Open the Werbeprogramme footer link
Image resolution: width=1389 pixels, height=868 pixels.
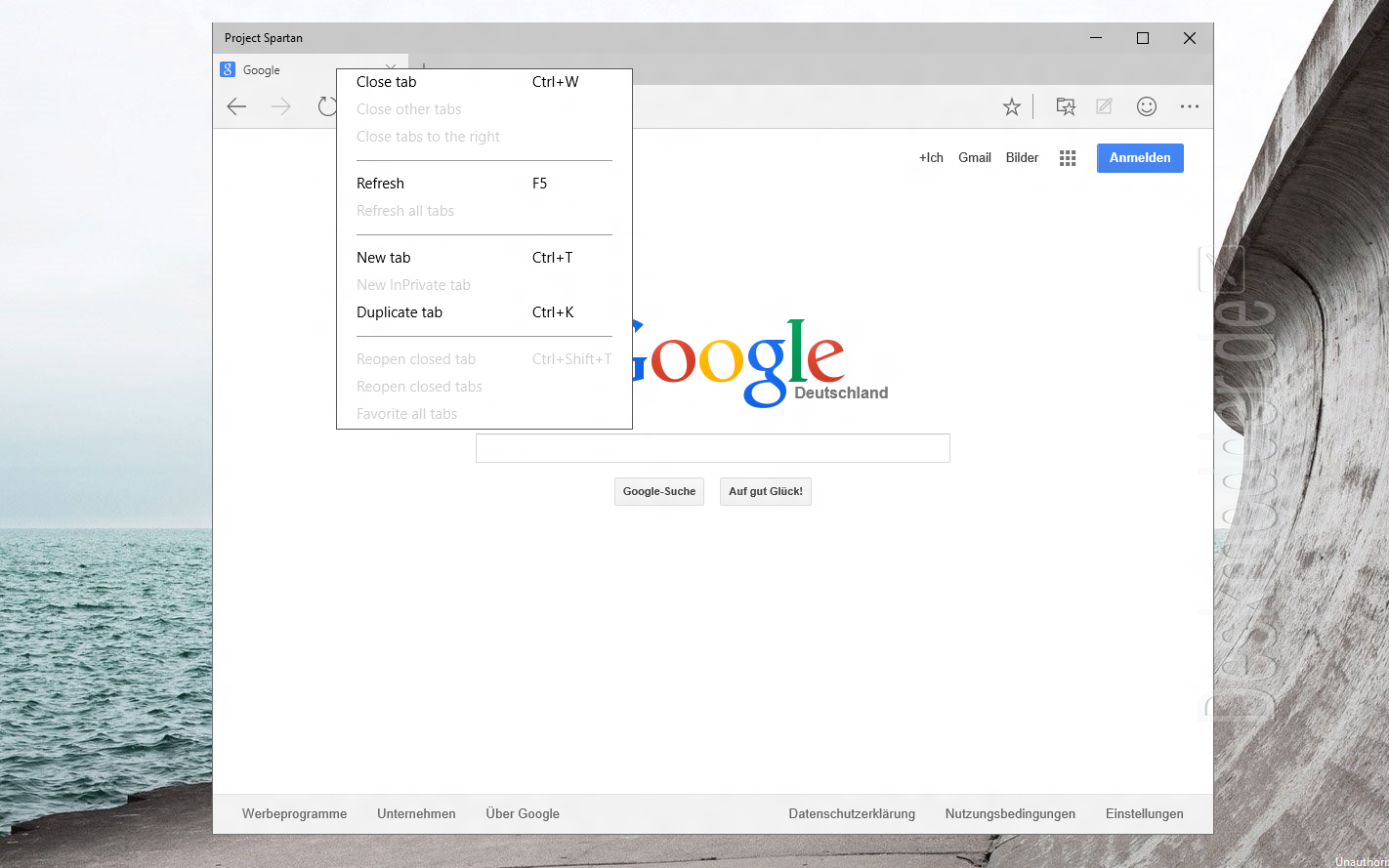[x=295, y=814]
